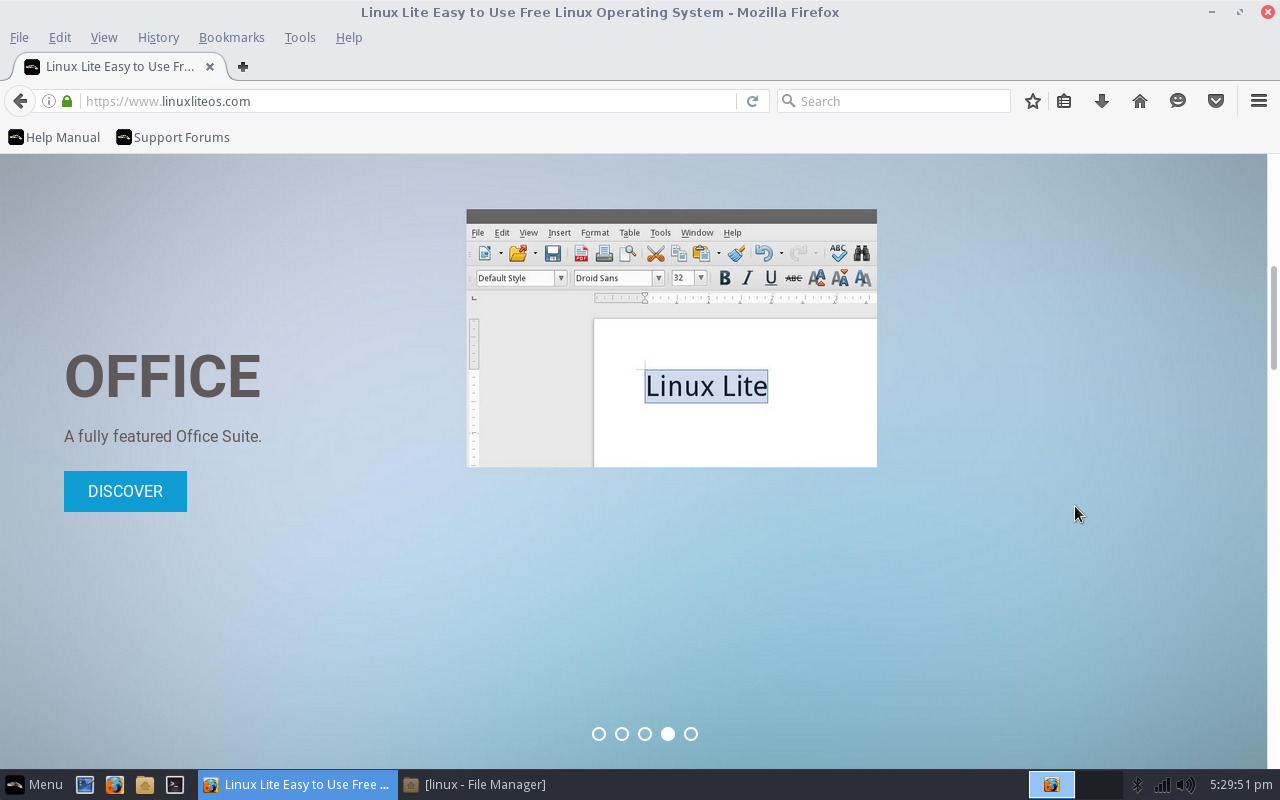Open the View menu

104,37
